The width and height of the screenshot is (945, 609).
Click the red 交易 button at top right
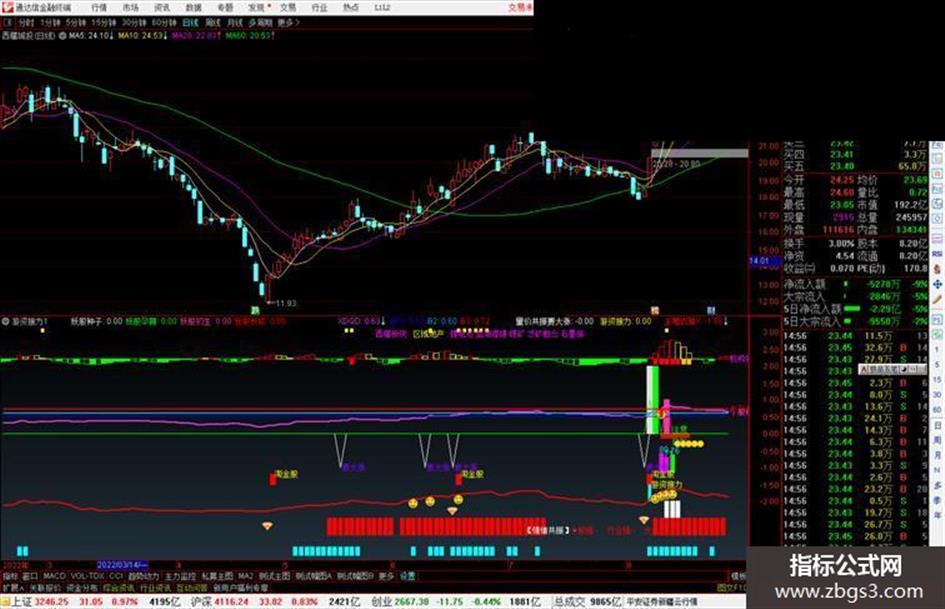tap(520, 8)
